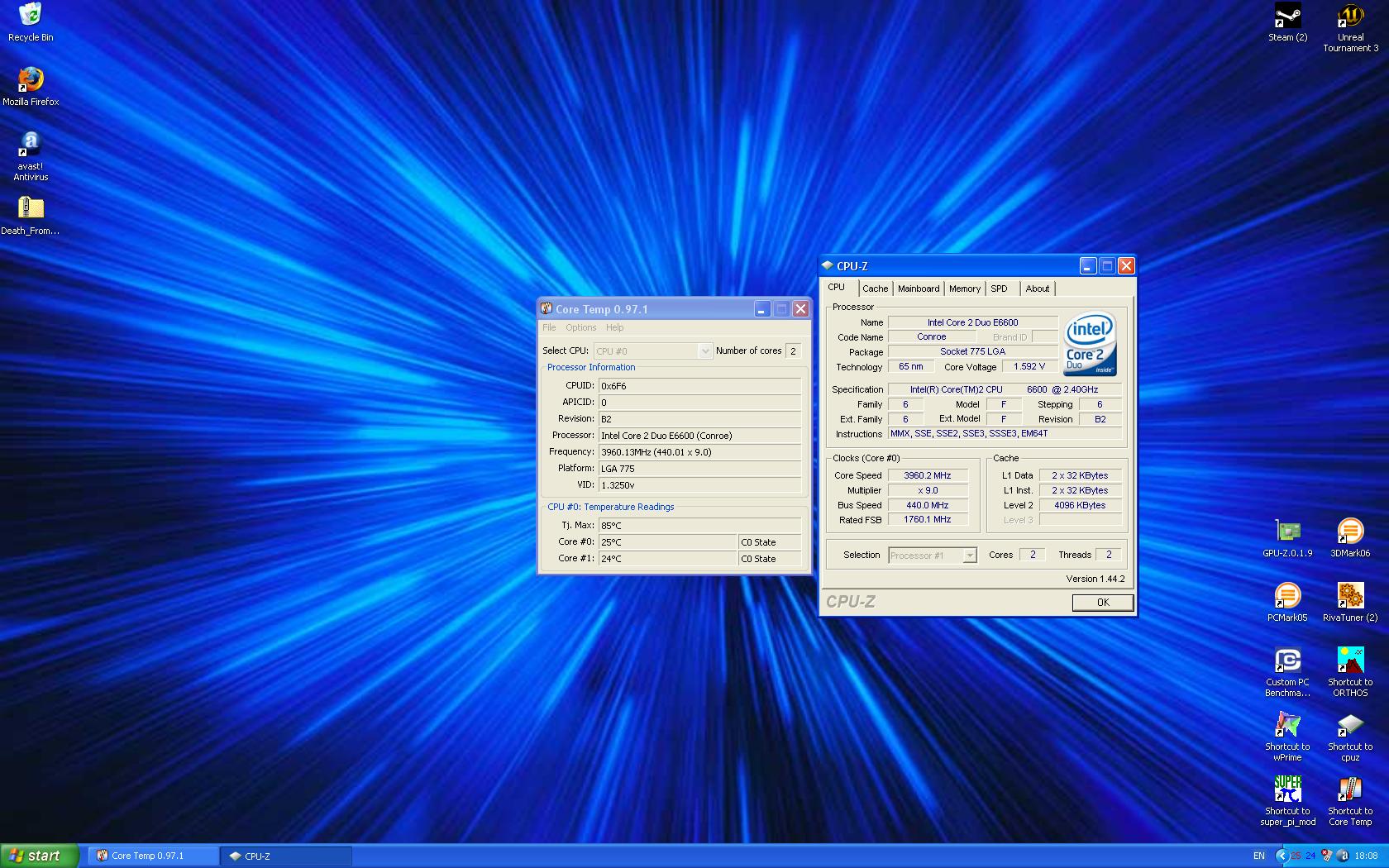Select the Death_From zip archive icon

coord(31,215)
